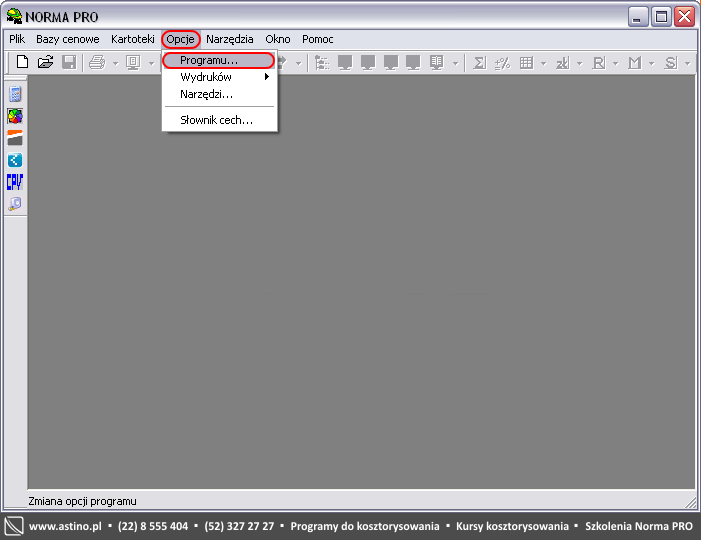Click the plus-minus percent icon

pyautogui.click(x=503, y=63)
